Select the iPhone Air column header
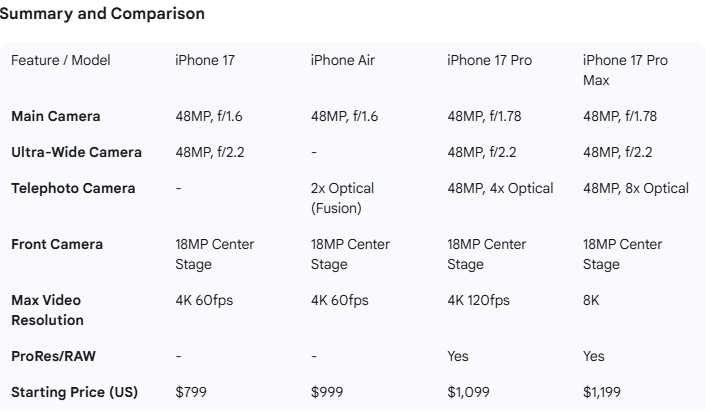711x412 pixels. [x=341, y=60]
